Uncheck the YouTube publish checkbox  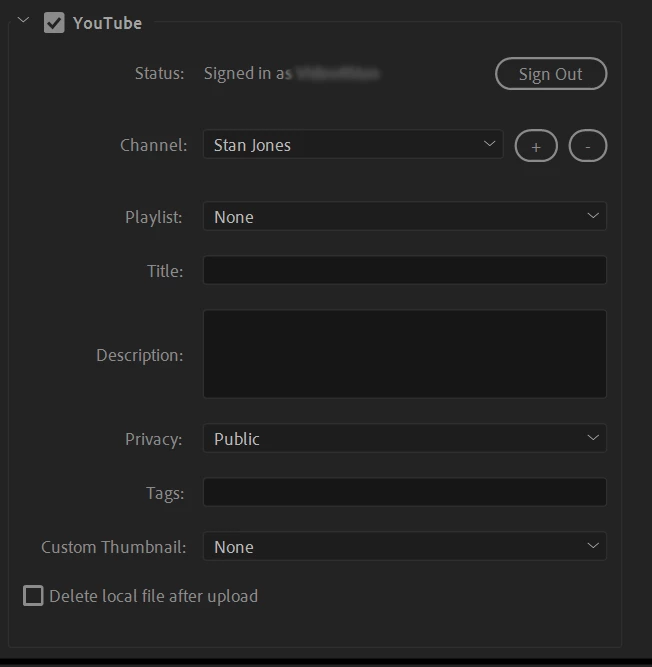pos(54,23)
